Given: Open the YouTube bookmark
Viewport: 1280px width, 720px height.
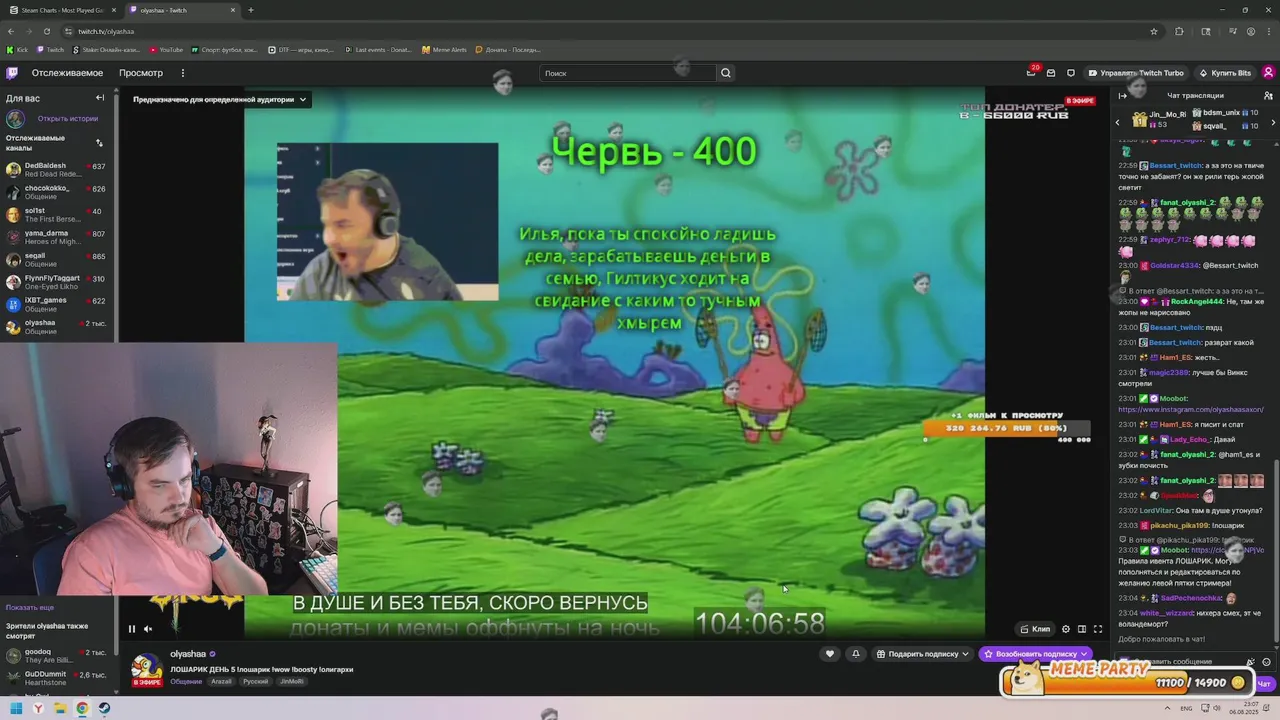Looking at the screenshot, I should [x=167, y=49].
